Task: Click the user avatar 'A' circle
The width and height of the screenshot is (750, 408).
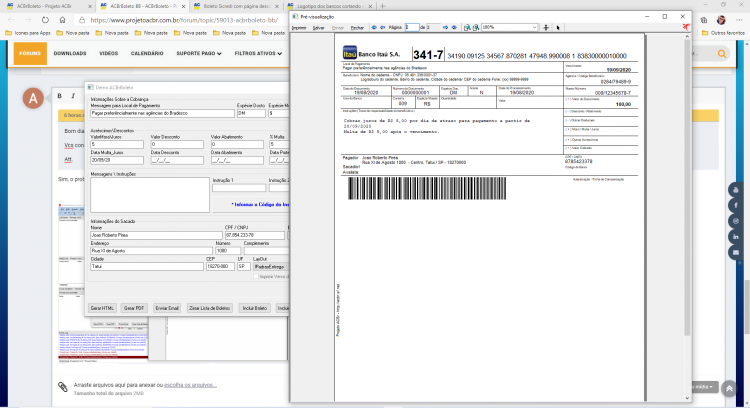Action: coord(33,98)
